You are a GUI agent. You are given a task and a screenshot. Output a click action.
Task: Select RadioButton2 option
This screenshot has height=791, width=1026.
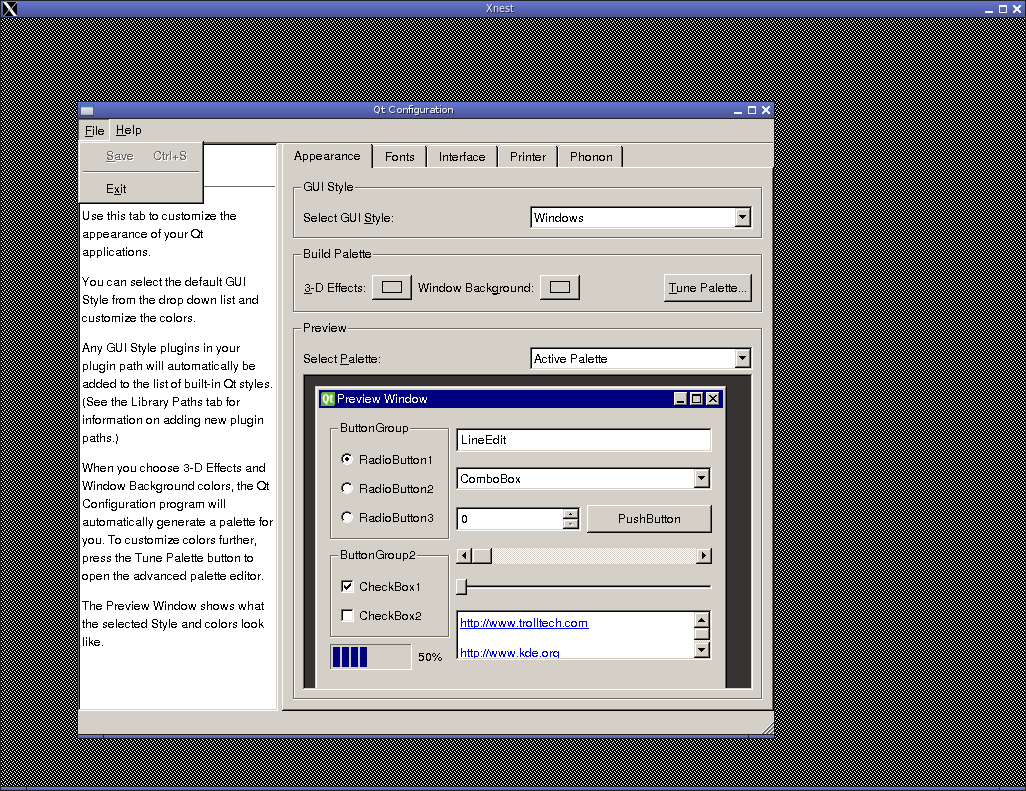347,489
